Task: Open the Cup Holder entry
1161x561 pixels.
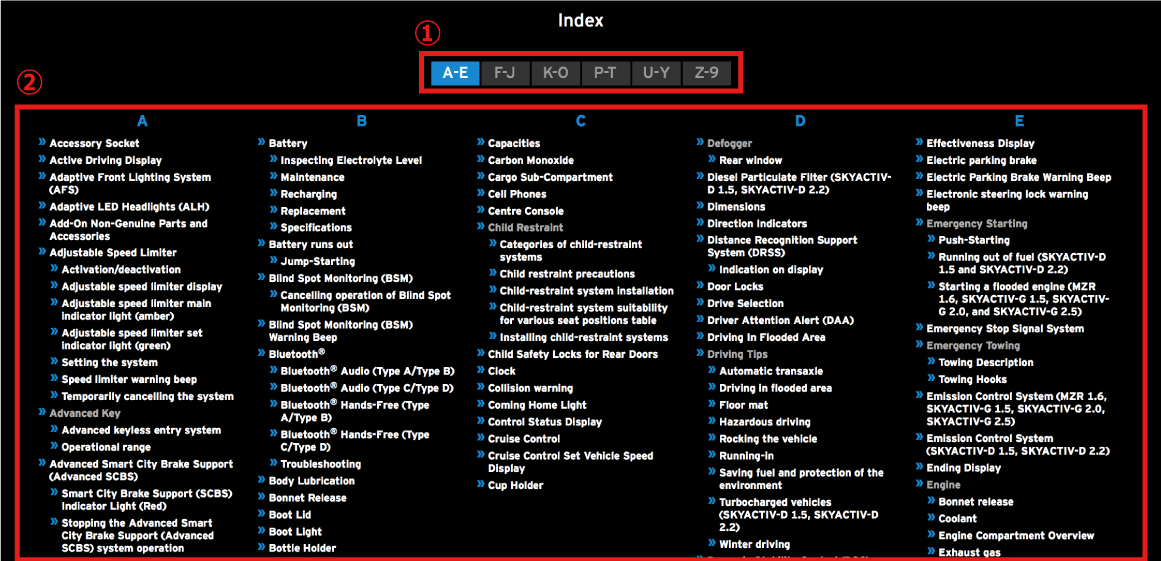Action: (x=515, y=486)
